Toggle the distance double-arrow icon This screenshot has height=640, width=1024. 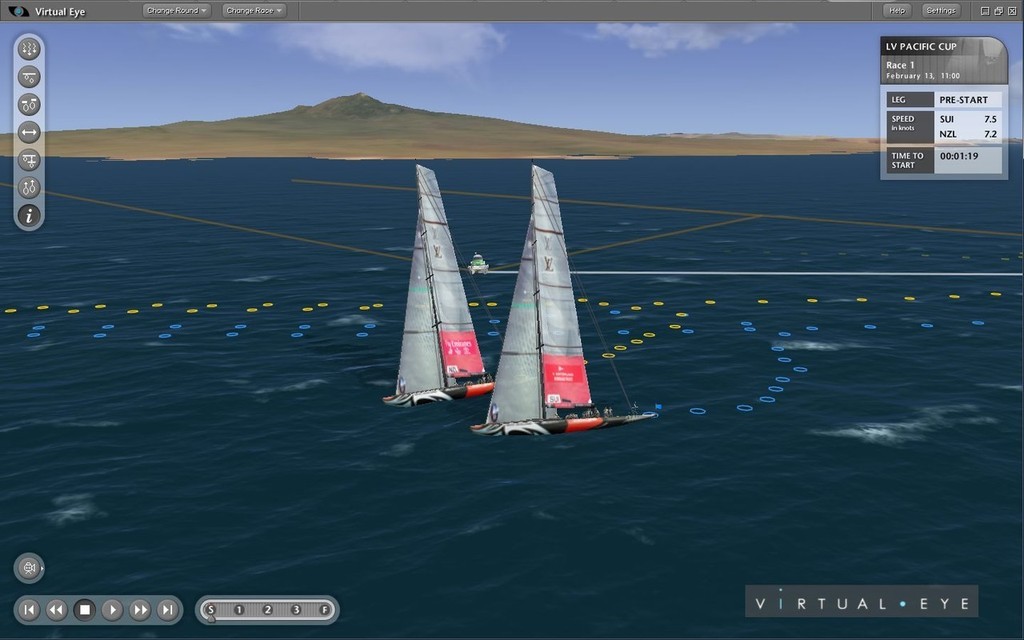(x=29, y=133)
